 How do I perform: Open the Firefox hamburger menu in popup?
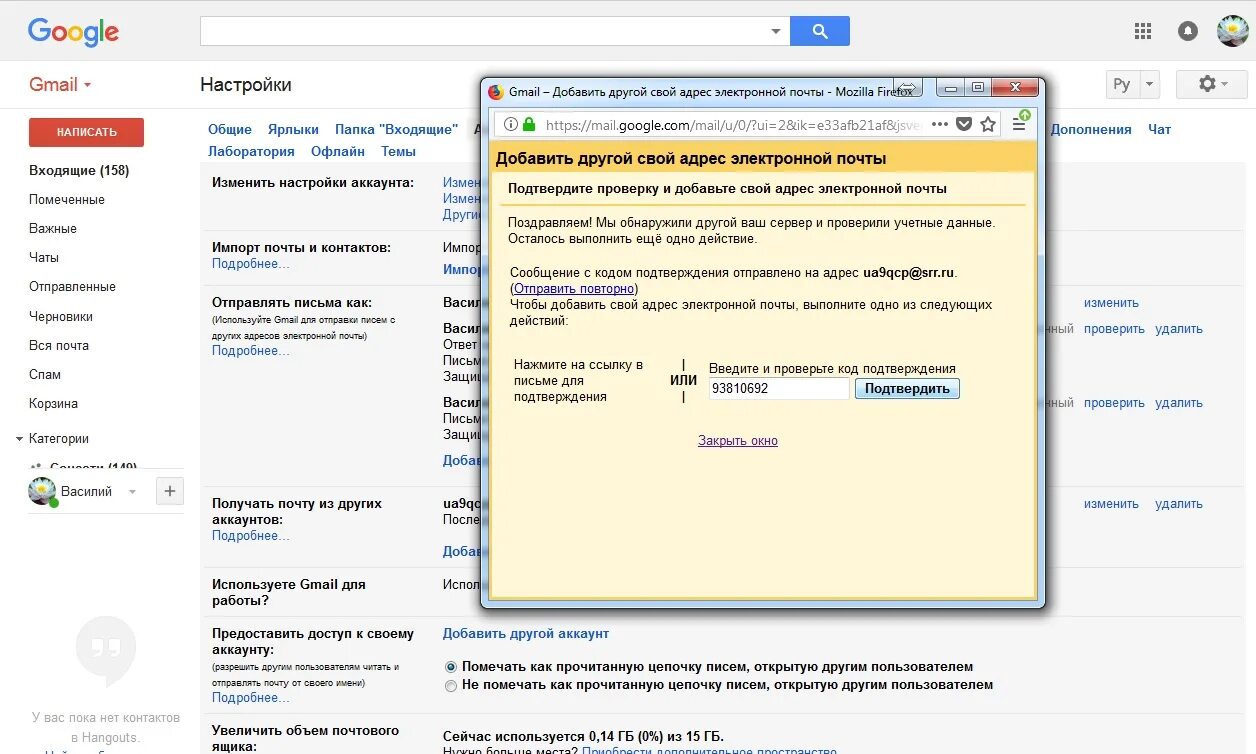tap(1019, 125)
